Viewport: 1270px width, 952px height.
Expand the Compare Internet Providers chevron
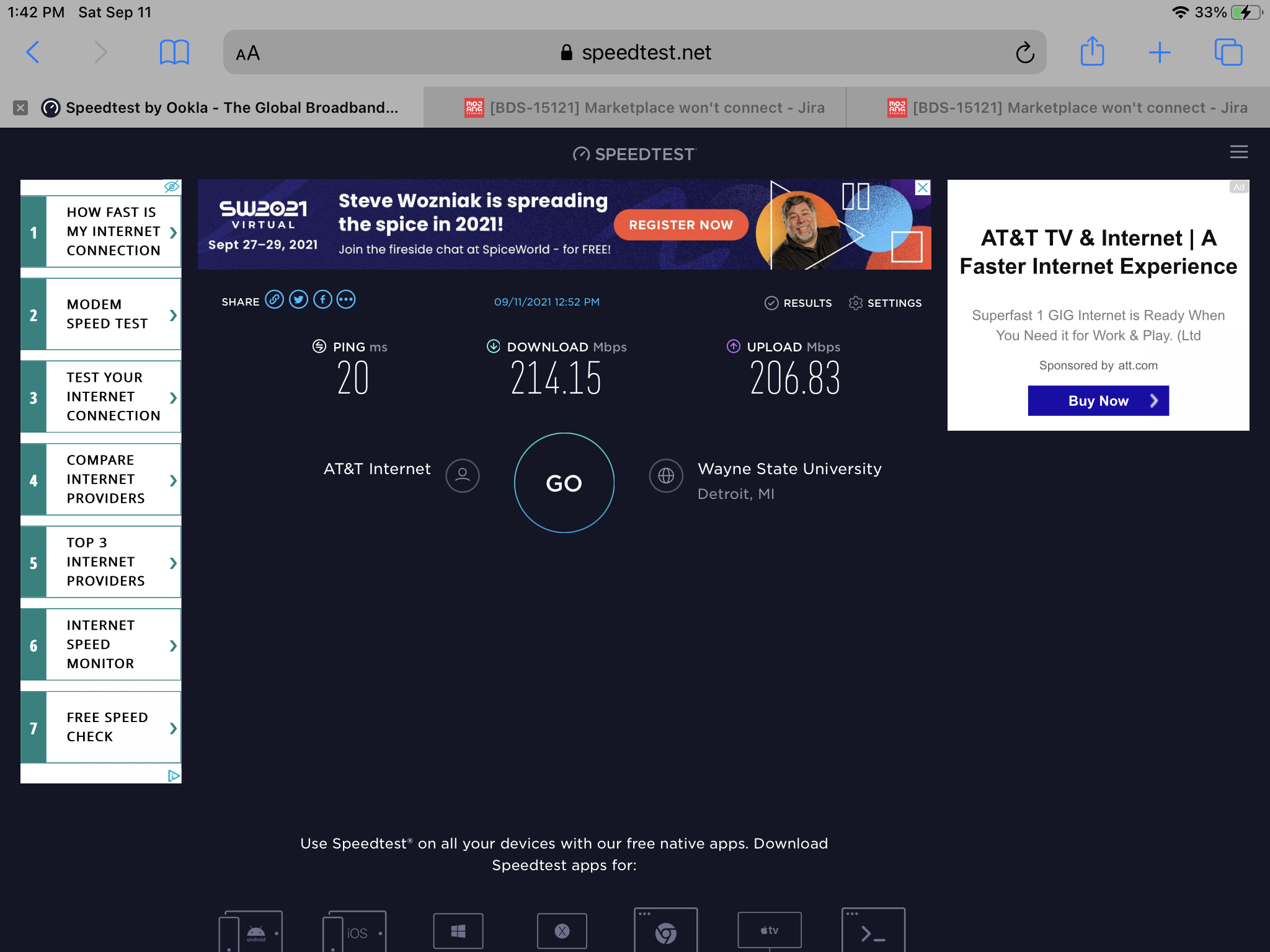[173, 480]
